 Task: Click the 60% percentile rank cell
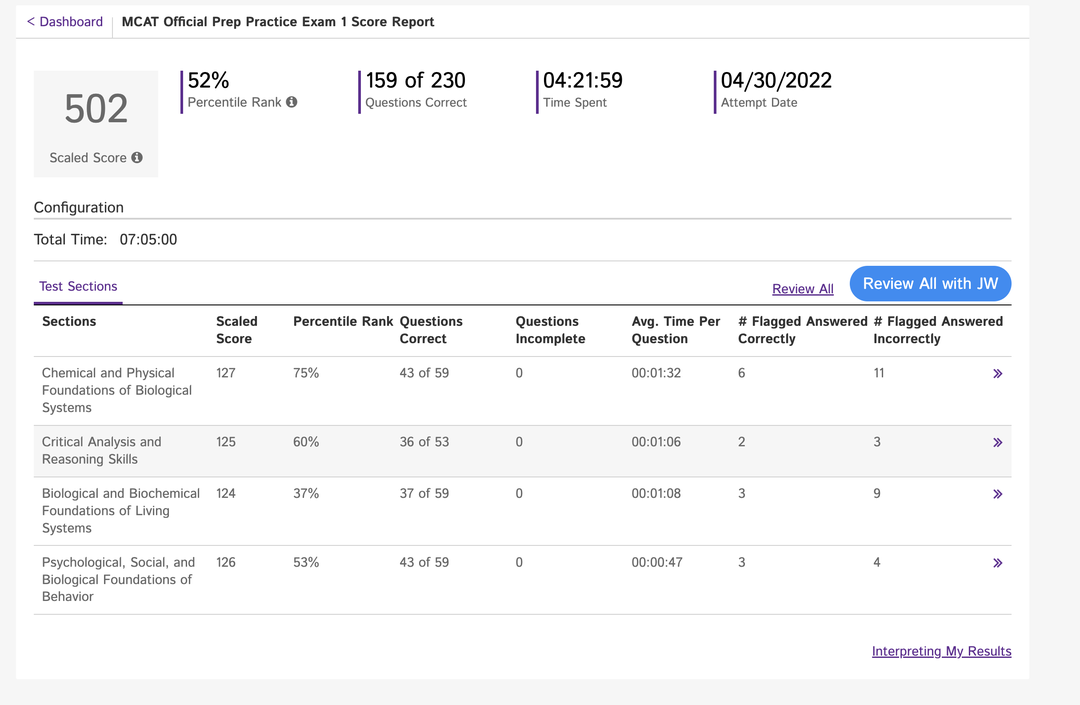tap(306, 442)
